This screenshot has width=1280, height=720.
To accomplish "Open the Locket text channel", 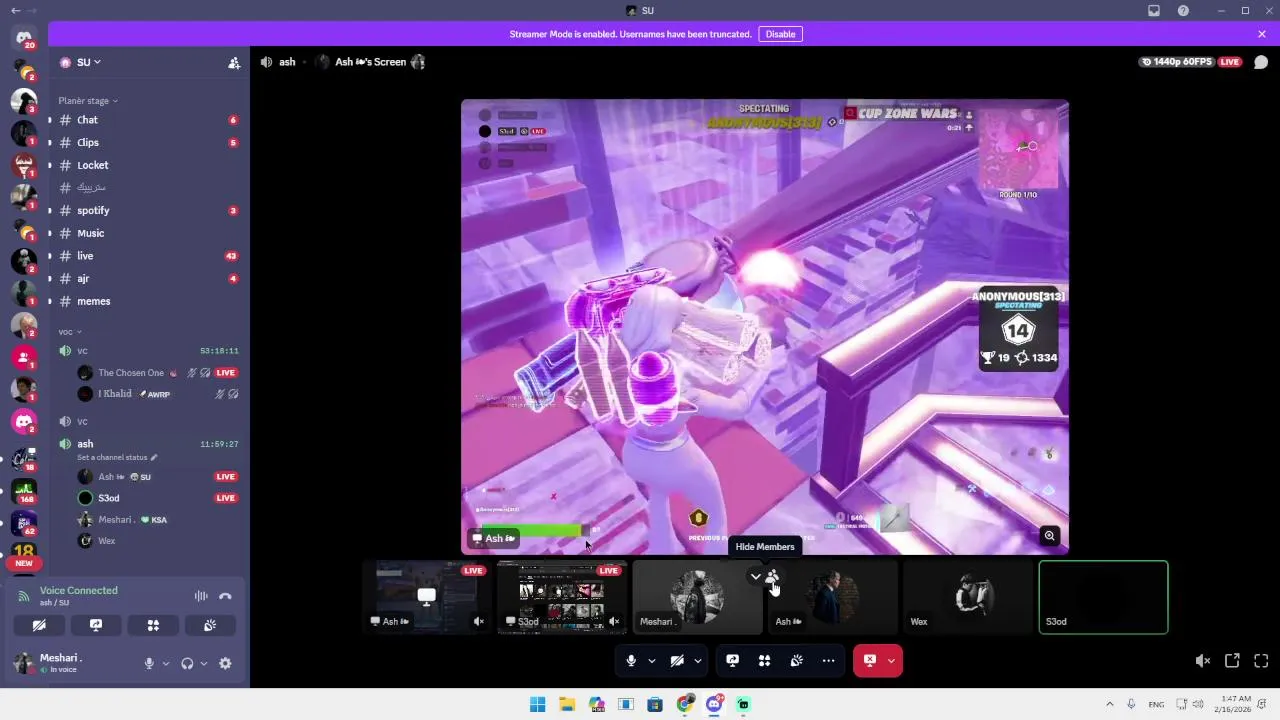I will click(148, 165).
